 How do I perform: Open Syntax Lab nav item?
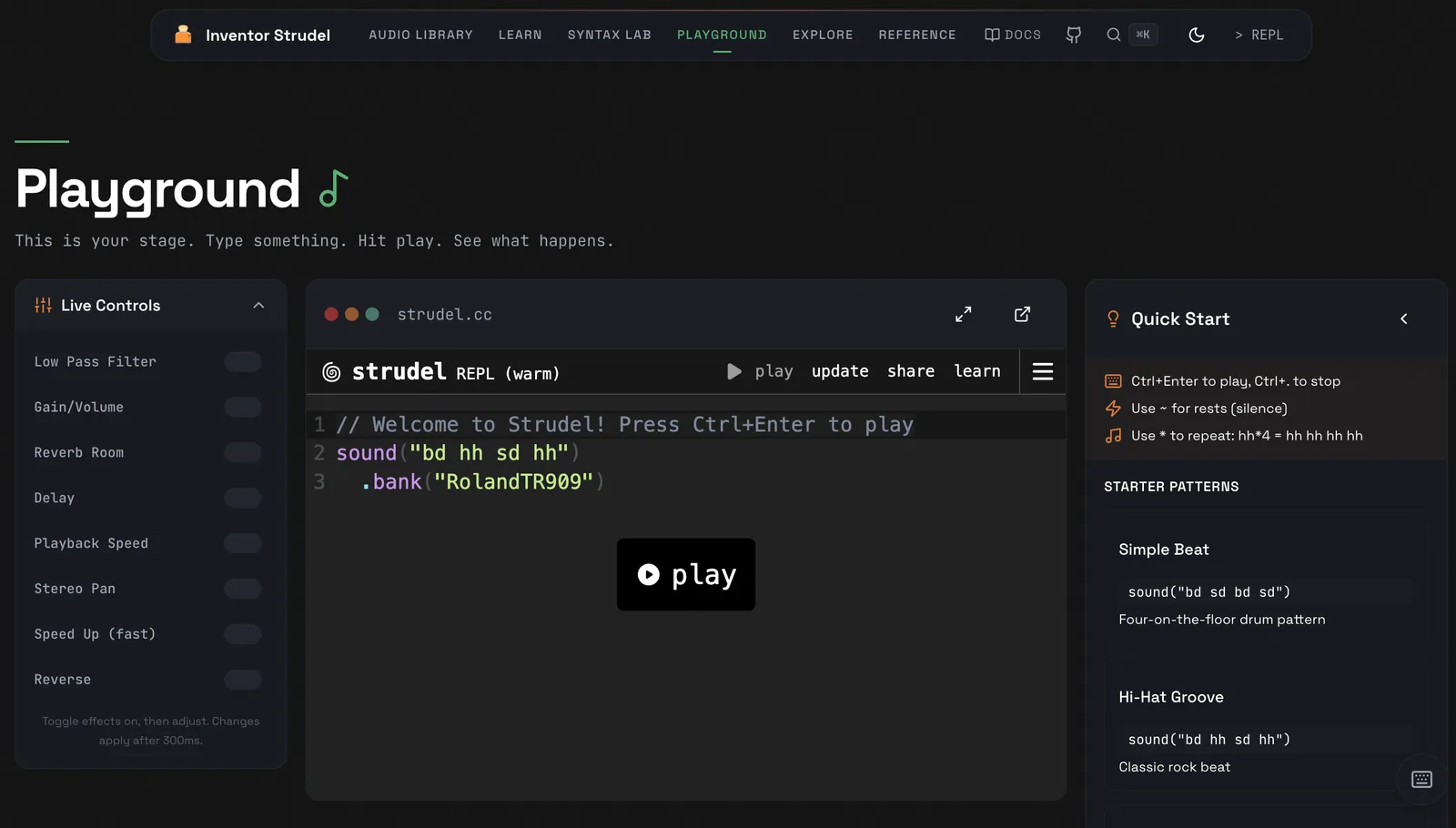[609, 35]
